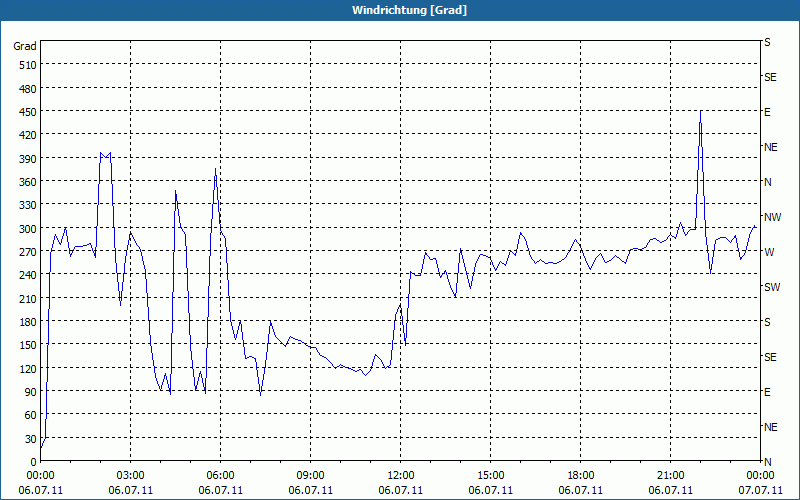Click the 360 label on the left axis
This screenshot has height=500, width=800.
click(x=28, y=182)
